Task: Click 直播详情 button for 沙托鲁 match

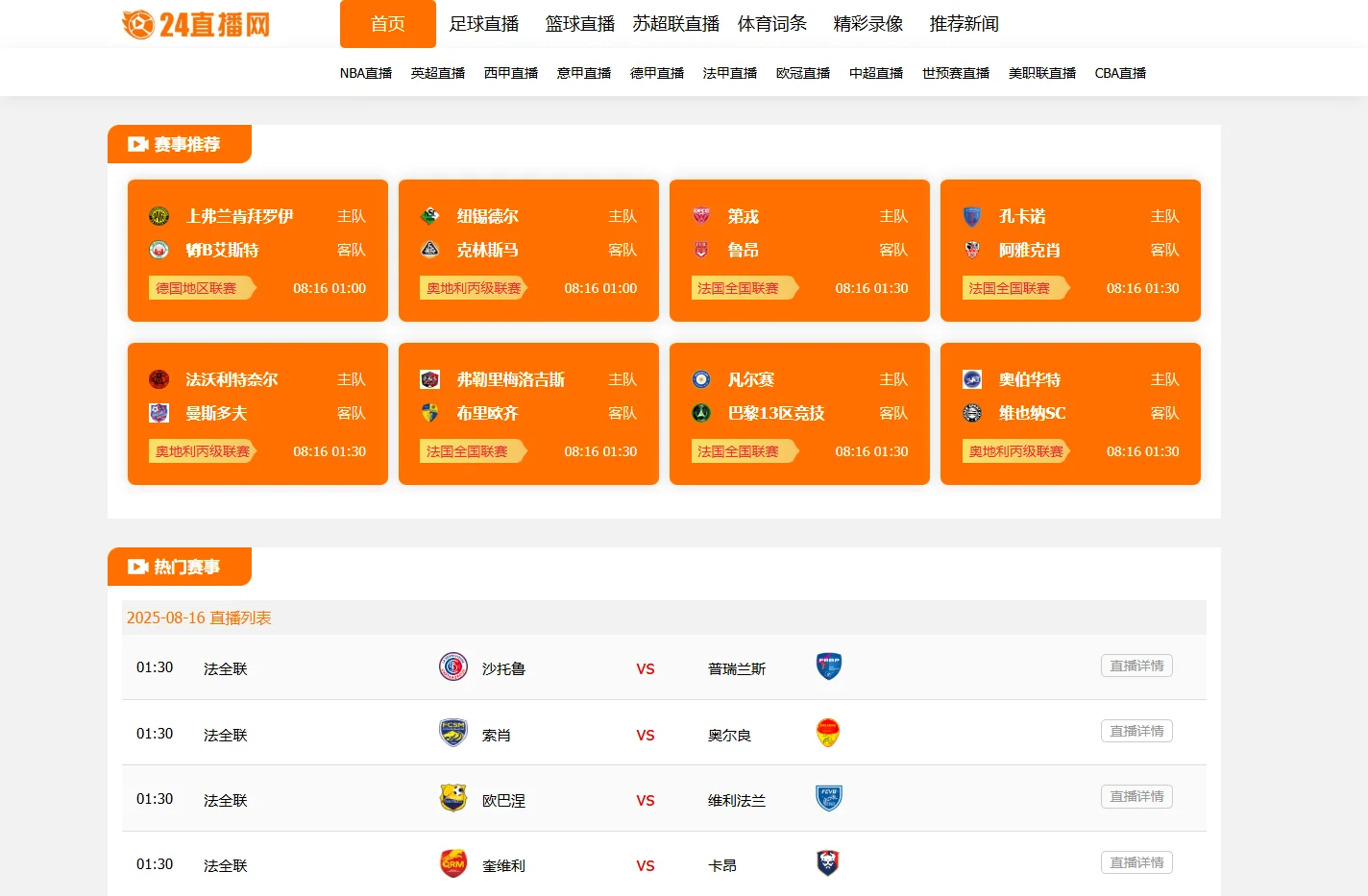Action: coord(1136,666)
